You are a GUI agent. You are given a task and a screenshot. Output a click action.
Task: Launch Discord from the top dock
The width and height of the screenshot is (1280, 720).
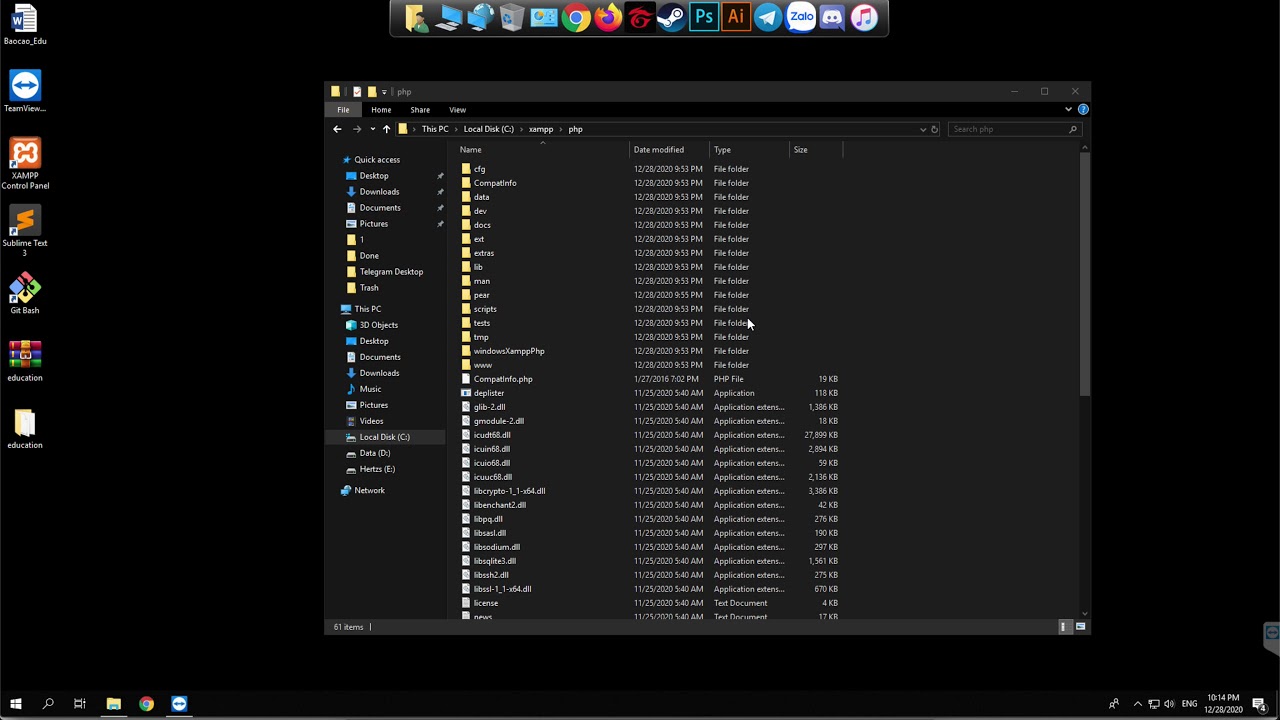tap(832, 18)
